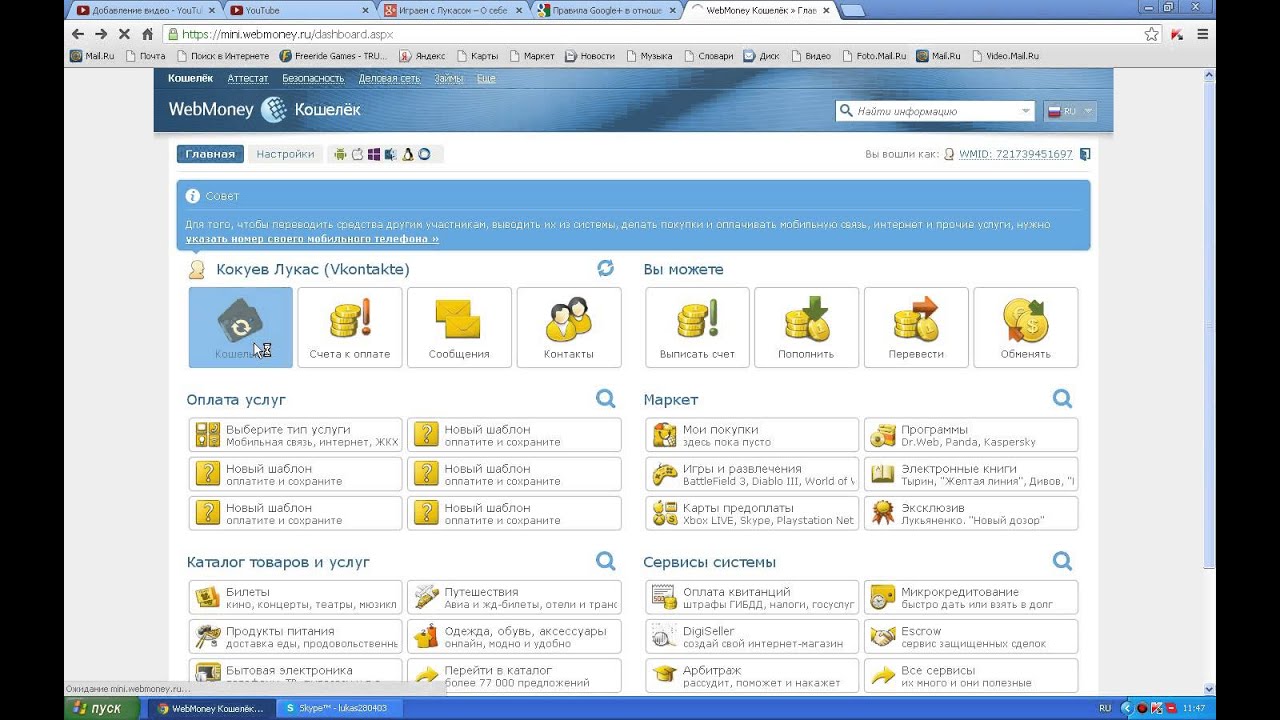Bookmark this page with star icon
This screenshot has height=720, width=1280.
click(1151, 34)
